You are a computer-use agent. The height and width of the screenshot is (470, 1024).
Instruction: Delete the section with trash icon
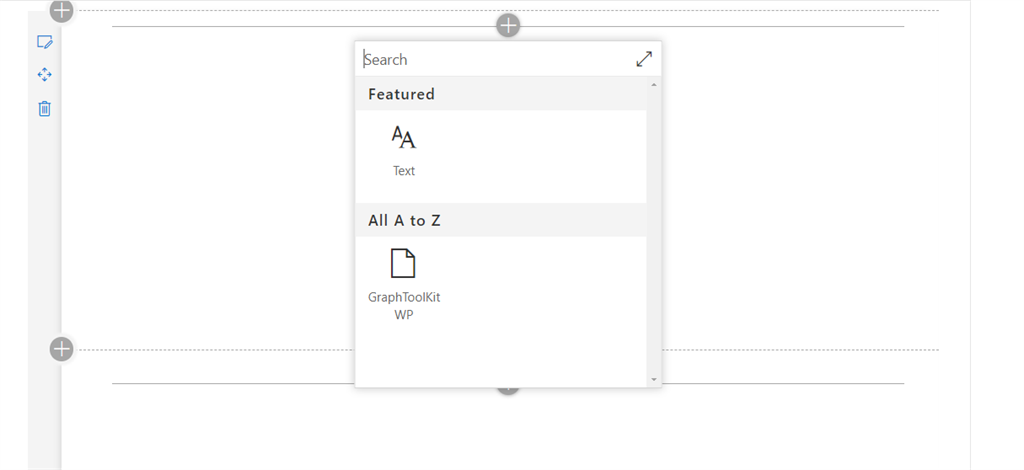[44, 108]
